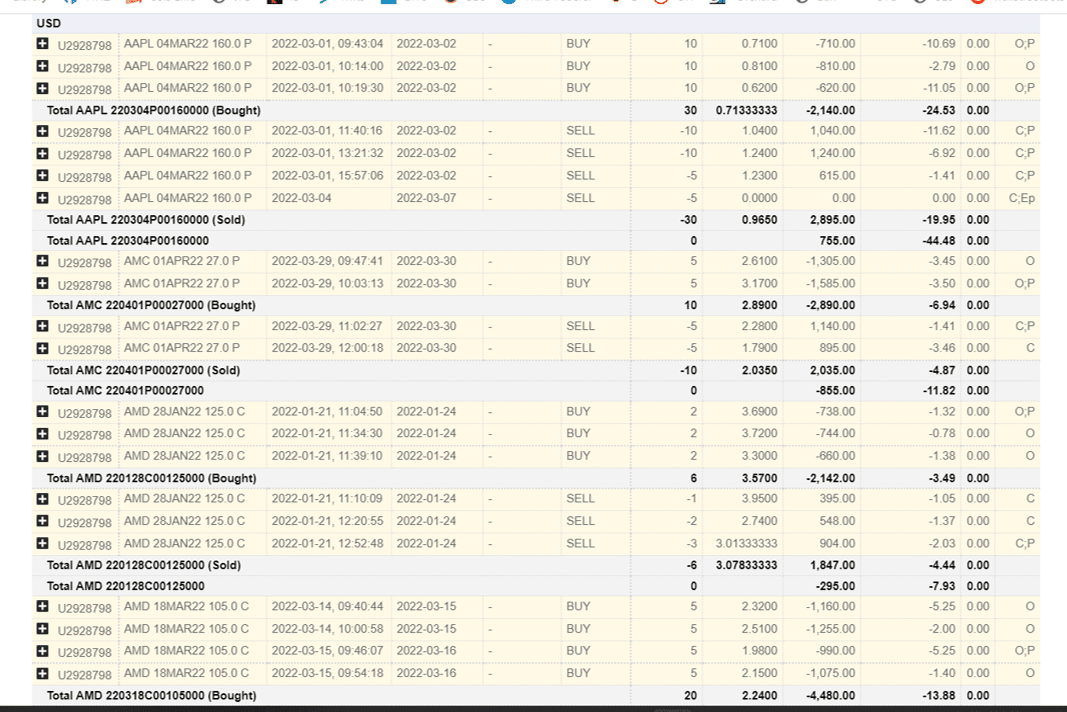1067x712 pixels.
Task: Click the AMC sold average price 2.0350
Action: point(760,370)
